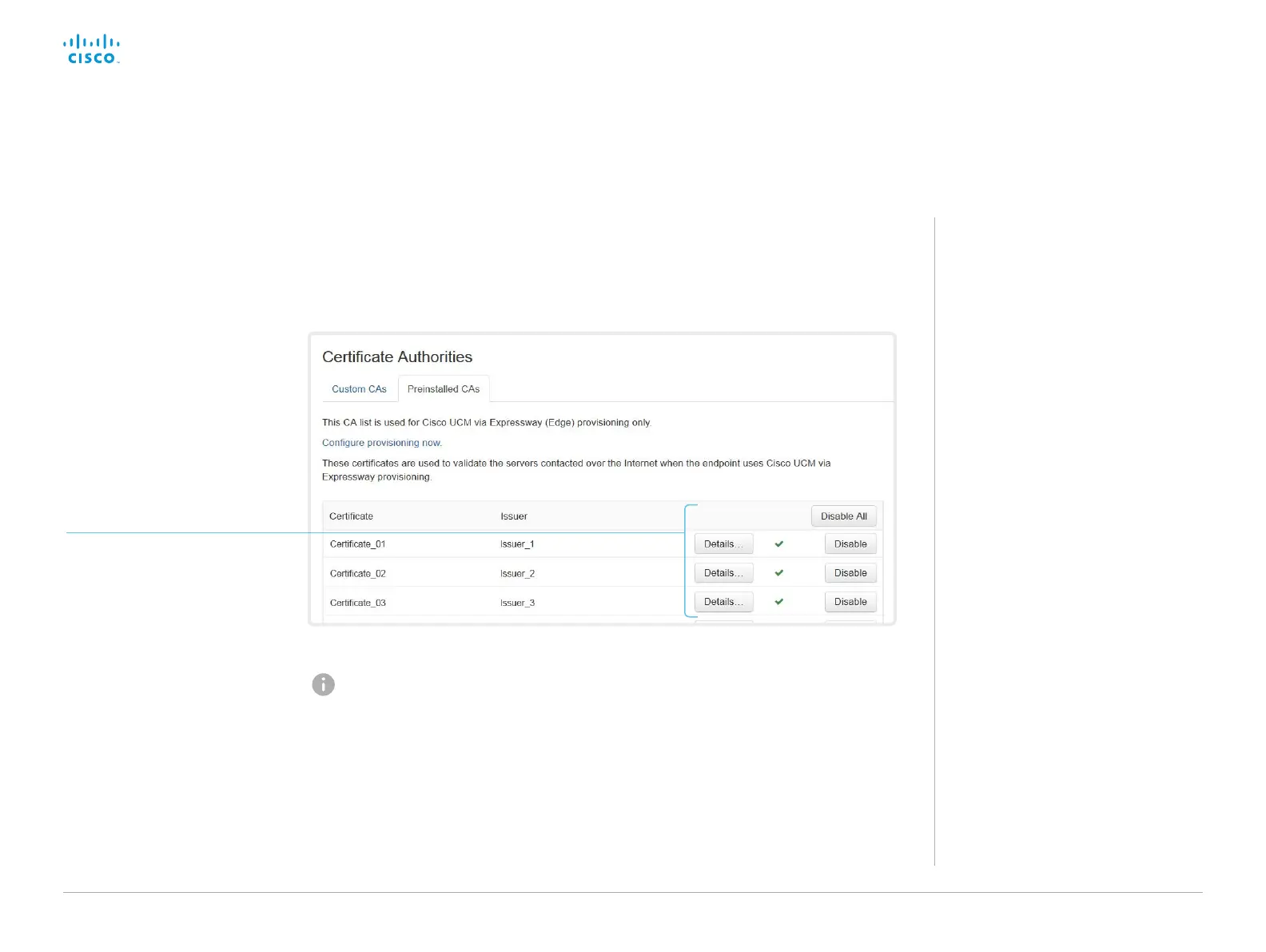The height and width of the screenshot is (952, 1266).
Task: Select the Preinstalled CAs tab
Action: click(444, 389)
